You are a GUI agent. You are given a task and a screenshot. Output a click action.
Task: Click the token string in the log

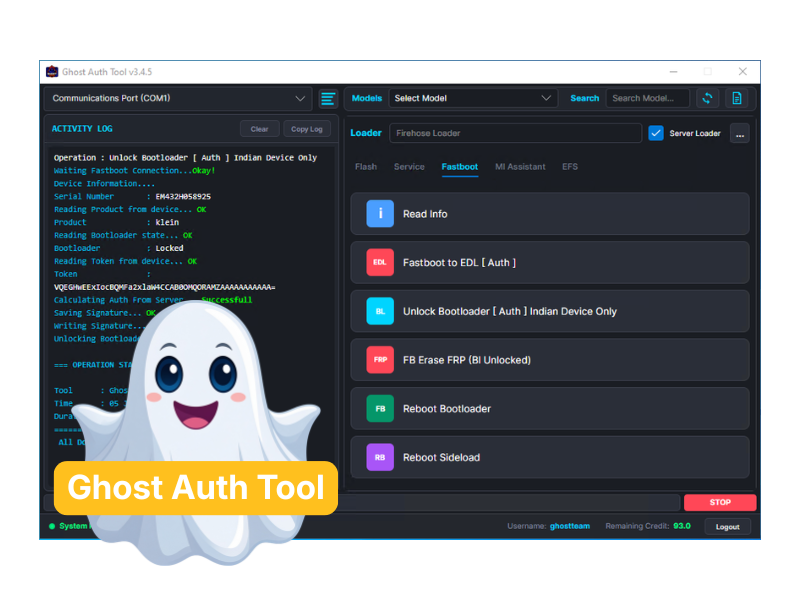point(164,287)
